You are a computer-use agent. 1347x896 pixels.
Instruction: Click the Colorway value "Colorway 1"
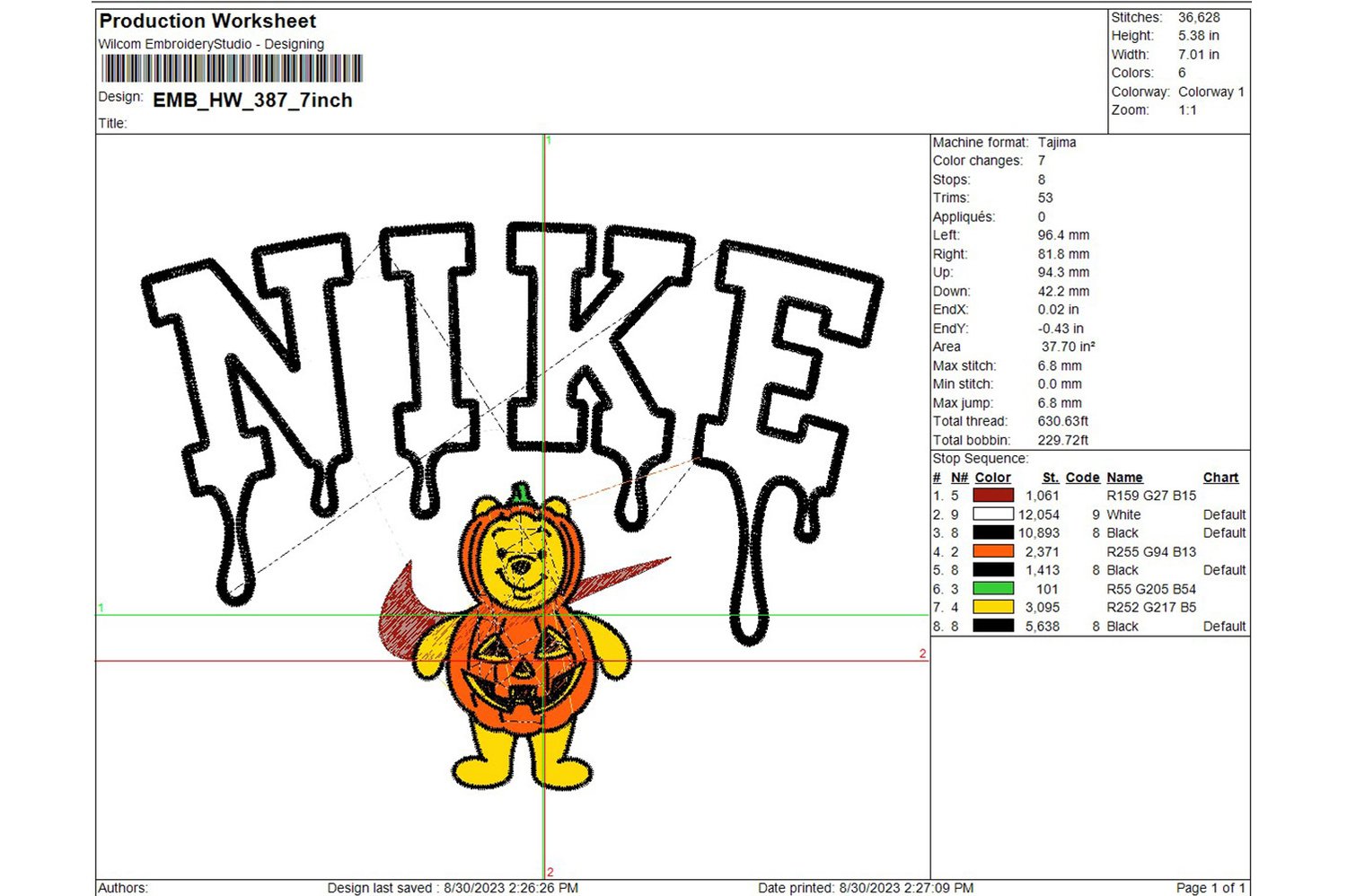tap(1211, 92)
